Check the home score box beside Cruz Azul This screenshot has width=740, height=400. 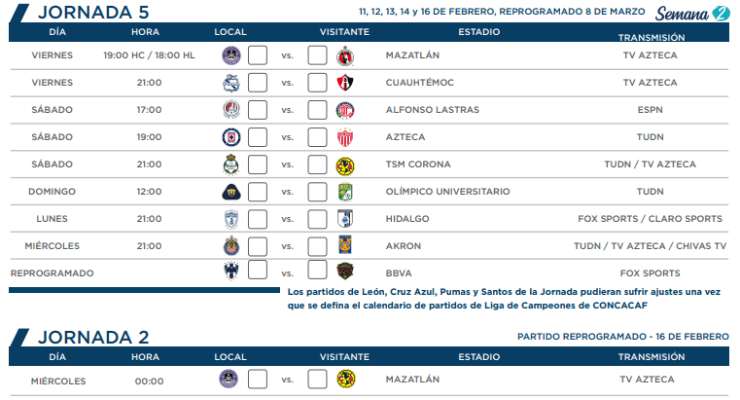pos(257,137)
